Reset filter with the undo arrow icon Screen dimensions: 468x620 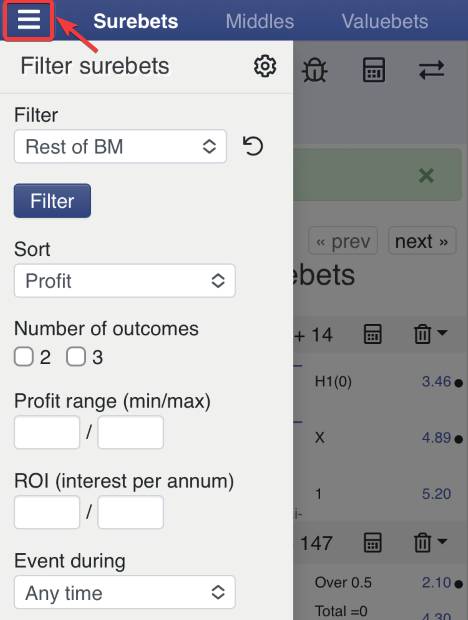coord(253,146)
